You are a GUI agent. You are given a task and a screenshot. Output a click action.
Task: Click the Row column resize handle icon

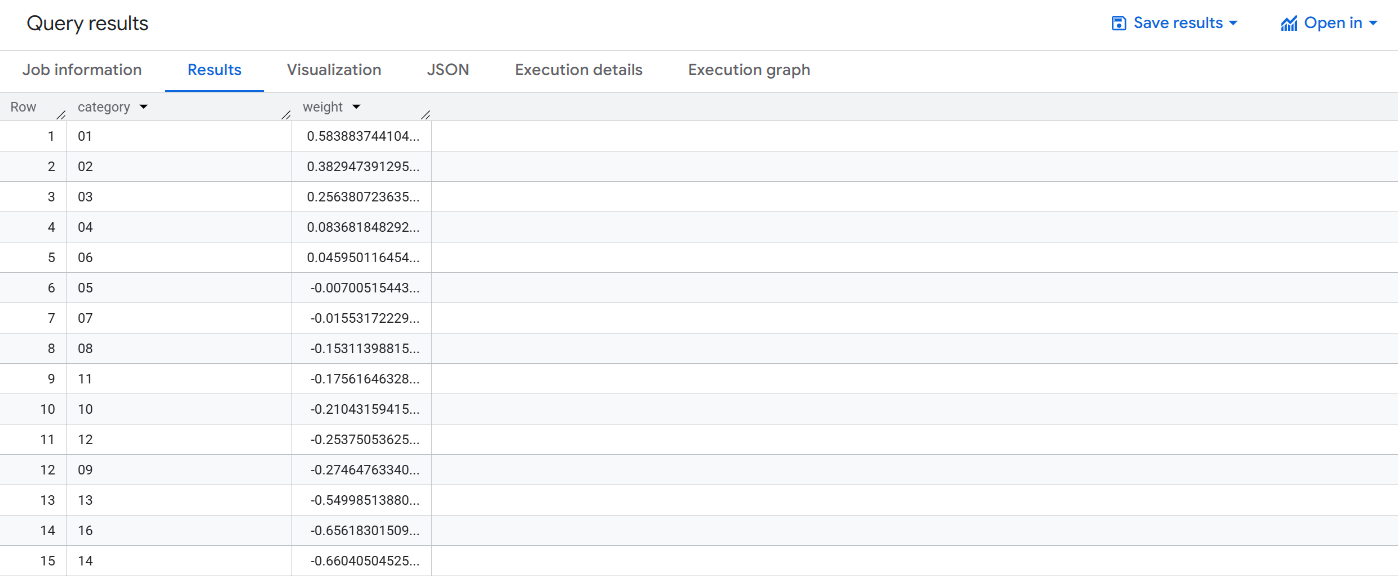(x=61, y=113)
